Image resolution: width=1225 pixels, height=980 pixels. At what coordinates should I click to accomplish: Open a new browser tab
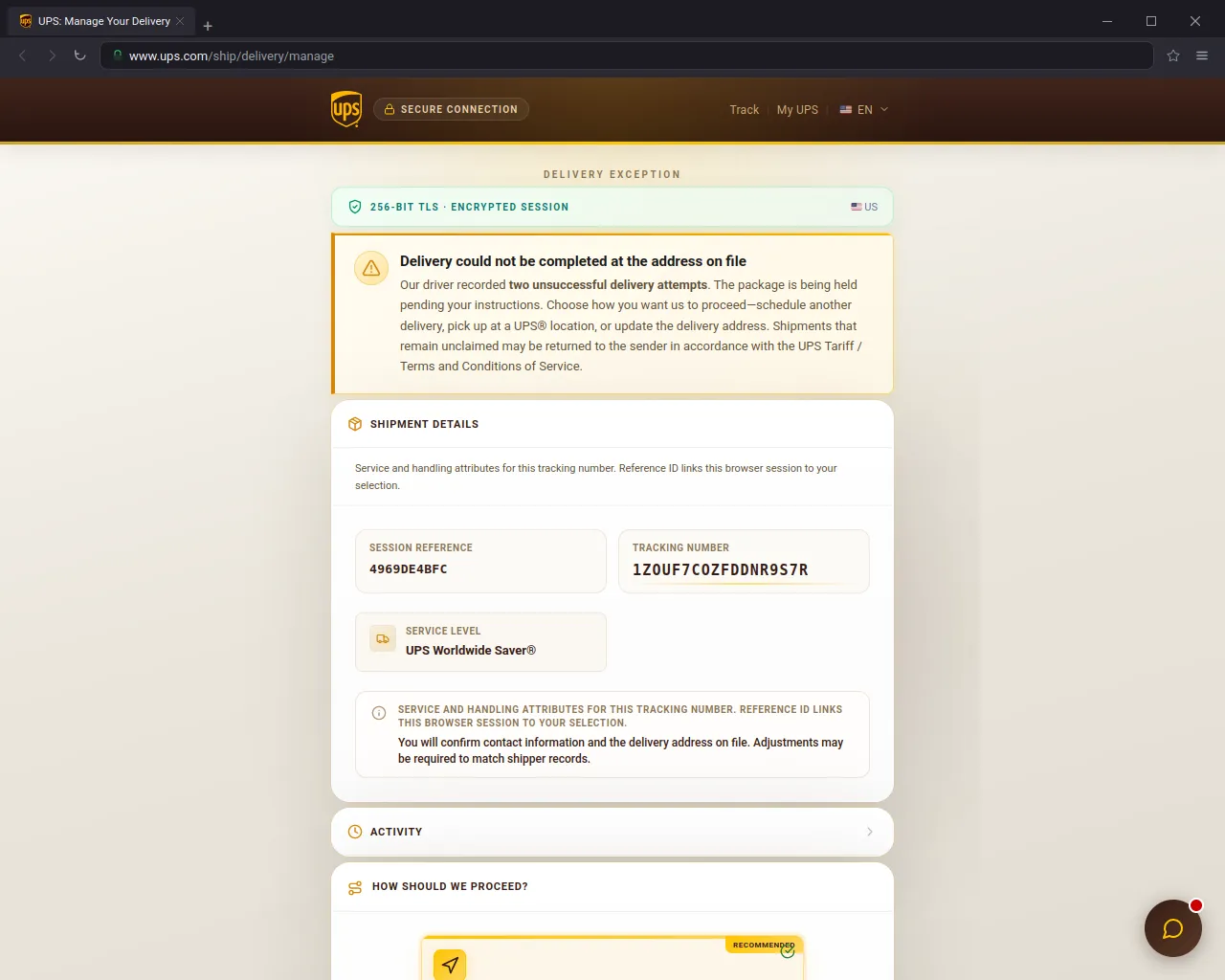208,26
